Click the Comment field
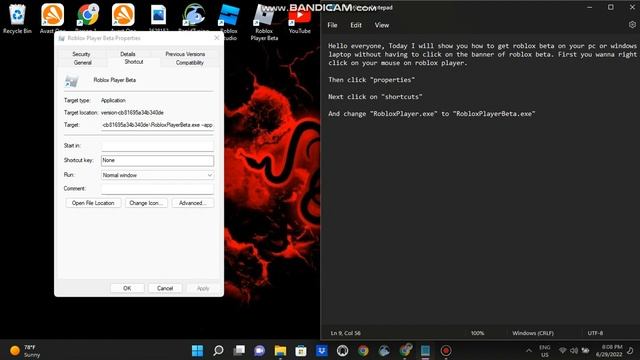Screen dimensions: 640x360 pos(157,189)
